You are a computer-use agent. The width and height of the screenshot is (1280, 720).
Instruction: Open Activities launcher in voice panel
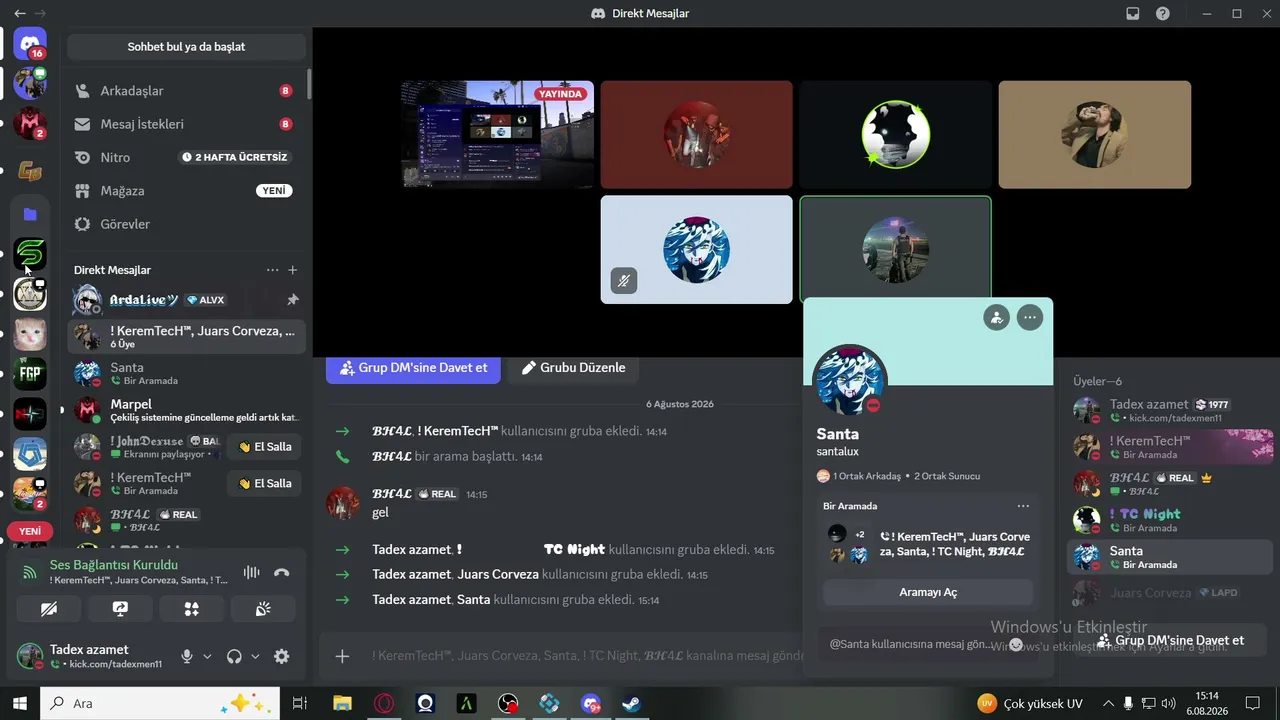192,608
